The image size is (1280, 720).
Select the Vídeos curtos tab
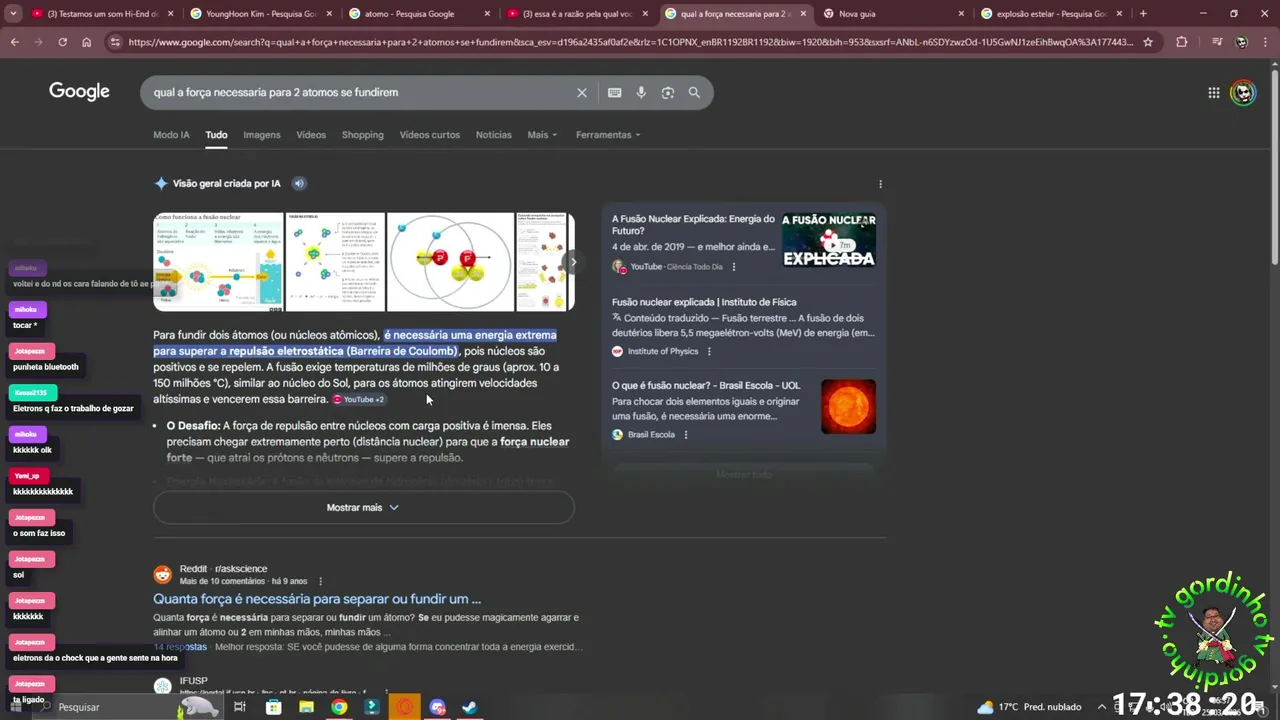[x=430, y=135]
